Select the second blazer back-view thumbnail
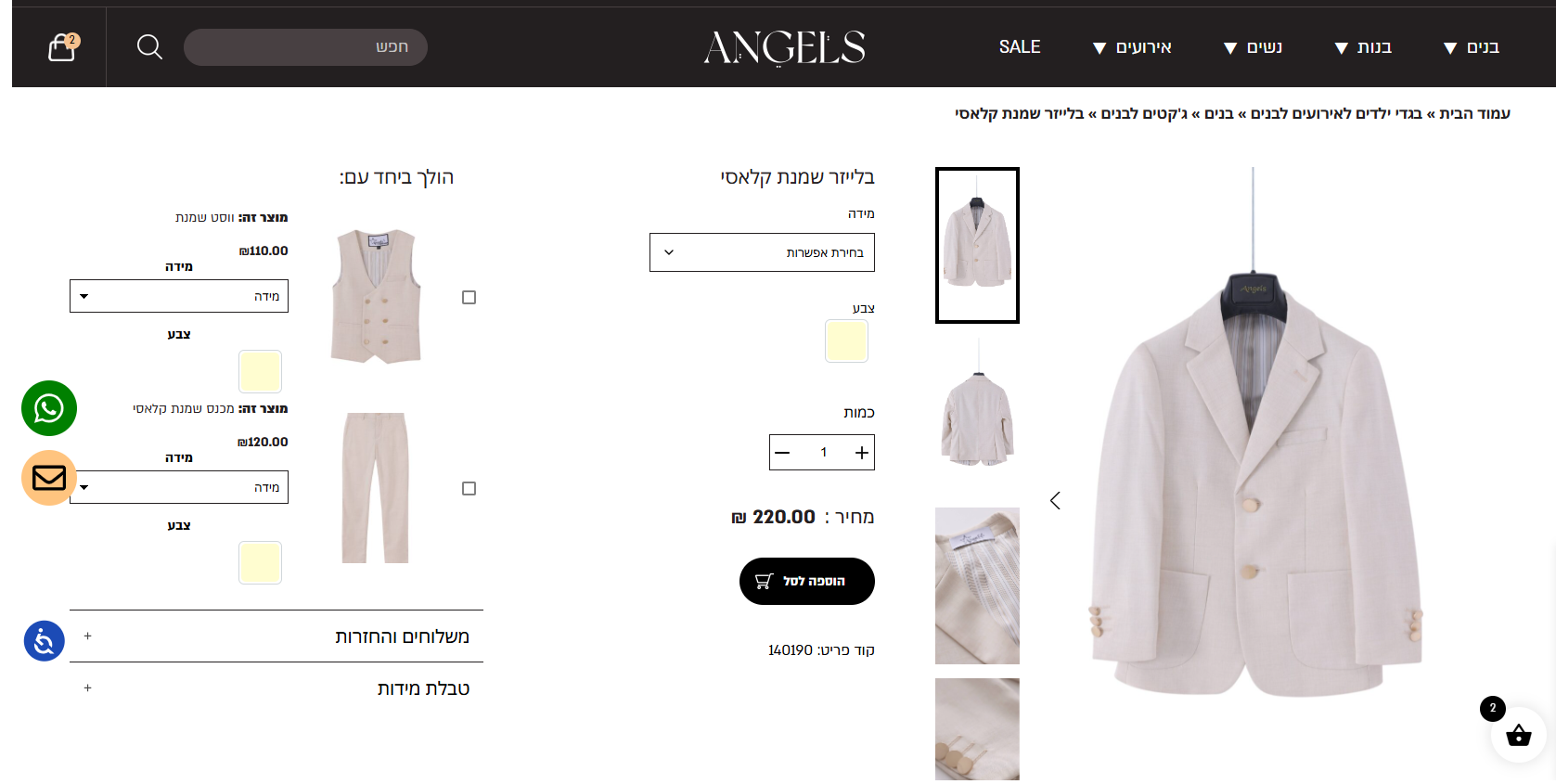 (x=977, y=401)
